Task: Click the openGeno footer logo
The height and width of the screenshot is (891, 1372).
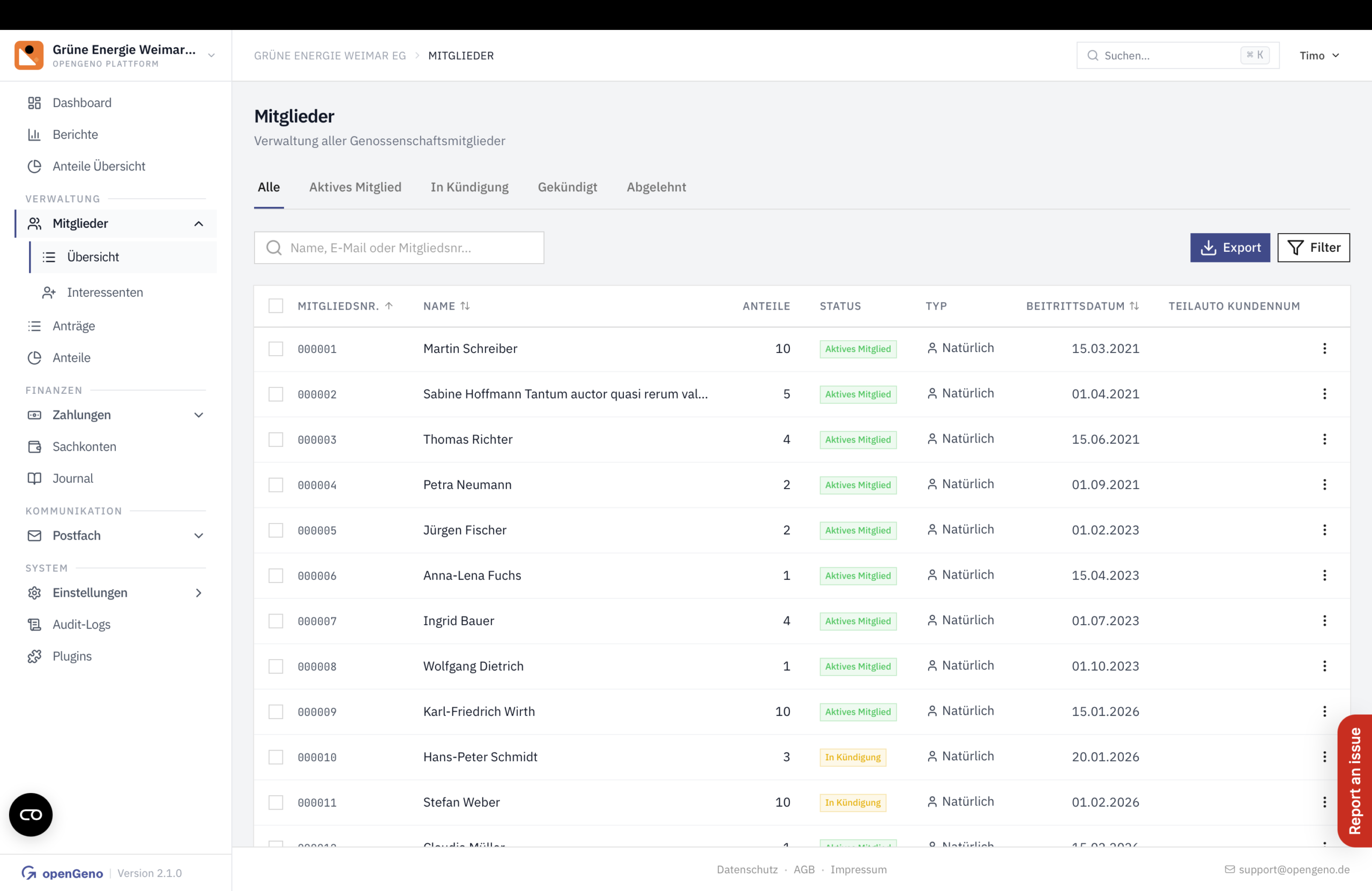Action: 62,873
